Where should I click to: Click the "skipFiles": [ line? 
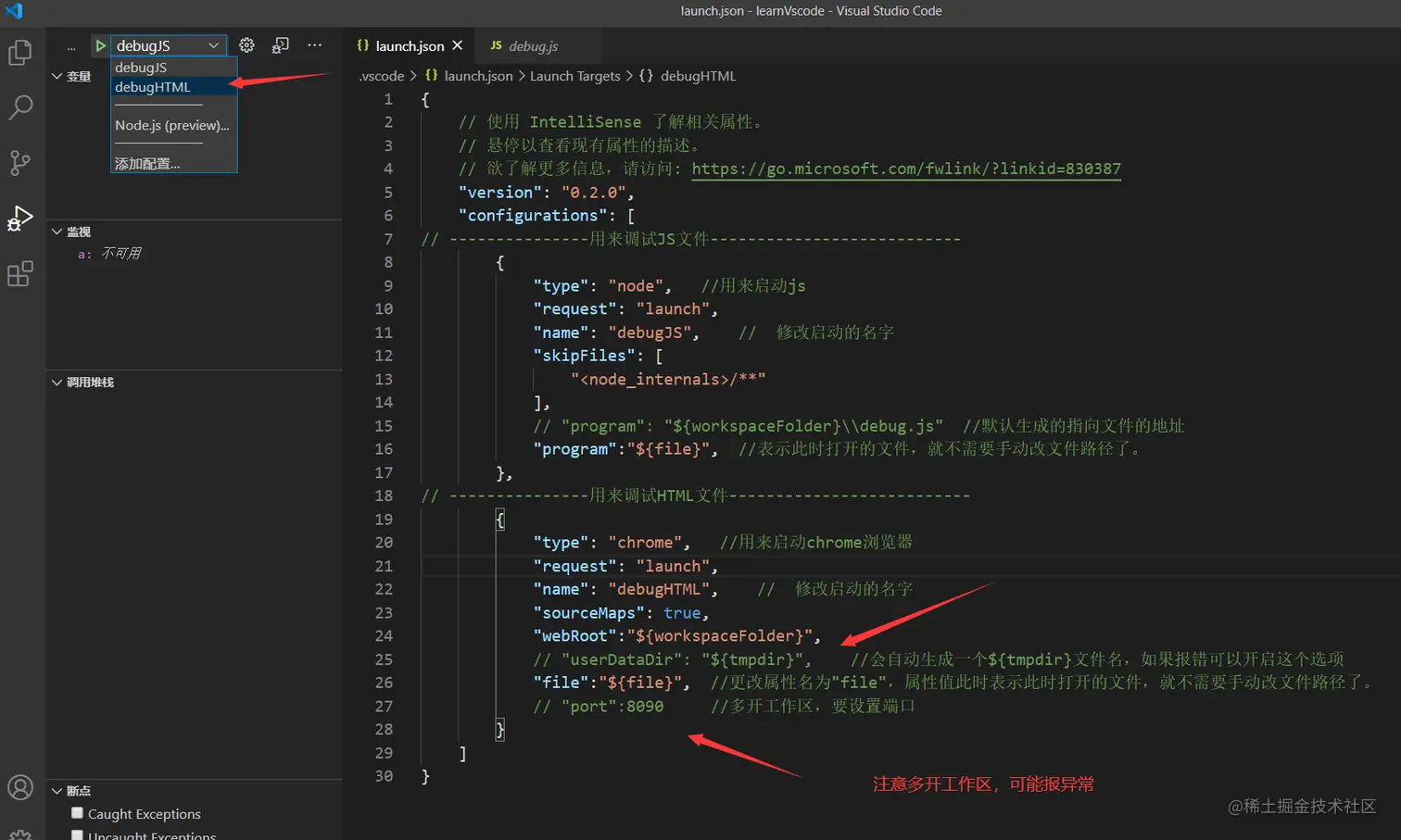[x=598, y=356]
